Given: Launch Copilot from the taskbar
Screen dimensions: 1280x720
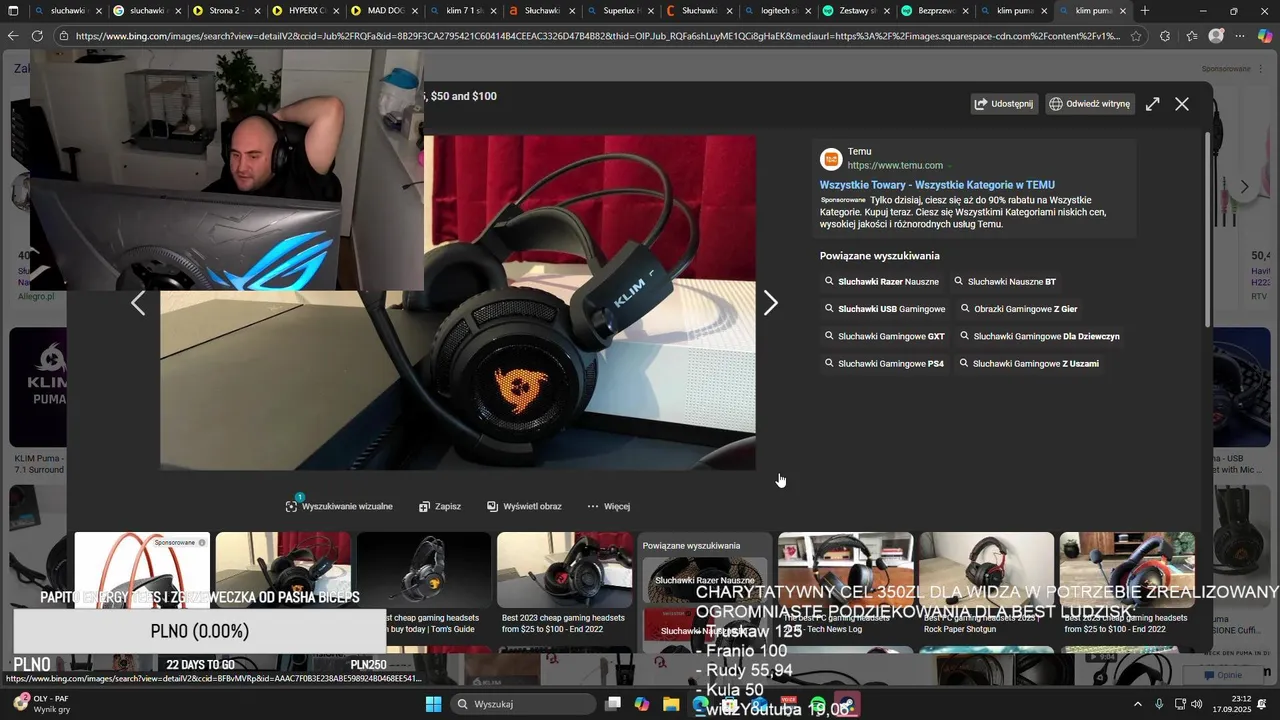Looking at the screenshot, I should point(642,704).
